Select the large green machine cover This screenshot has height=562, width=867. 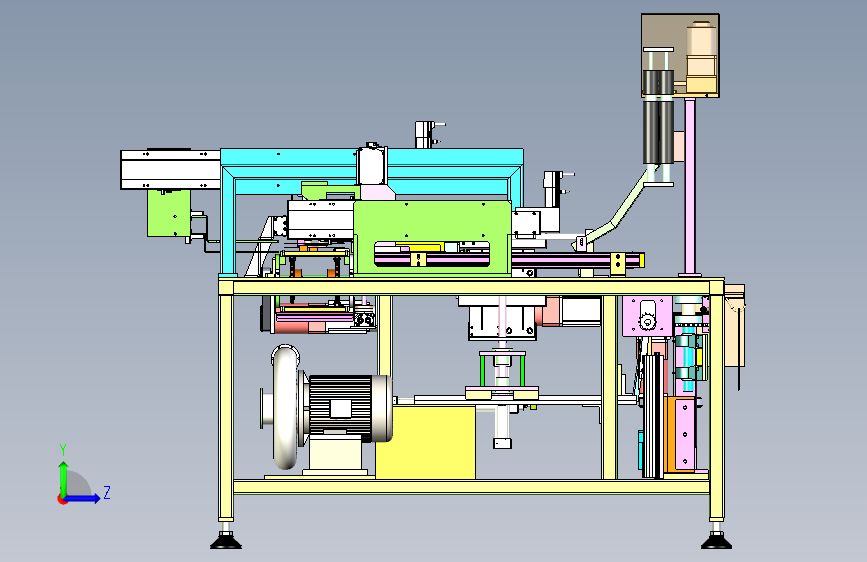pos(432,237)
